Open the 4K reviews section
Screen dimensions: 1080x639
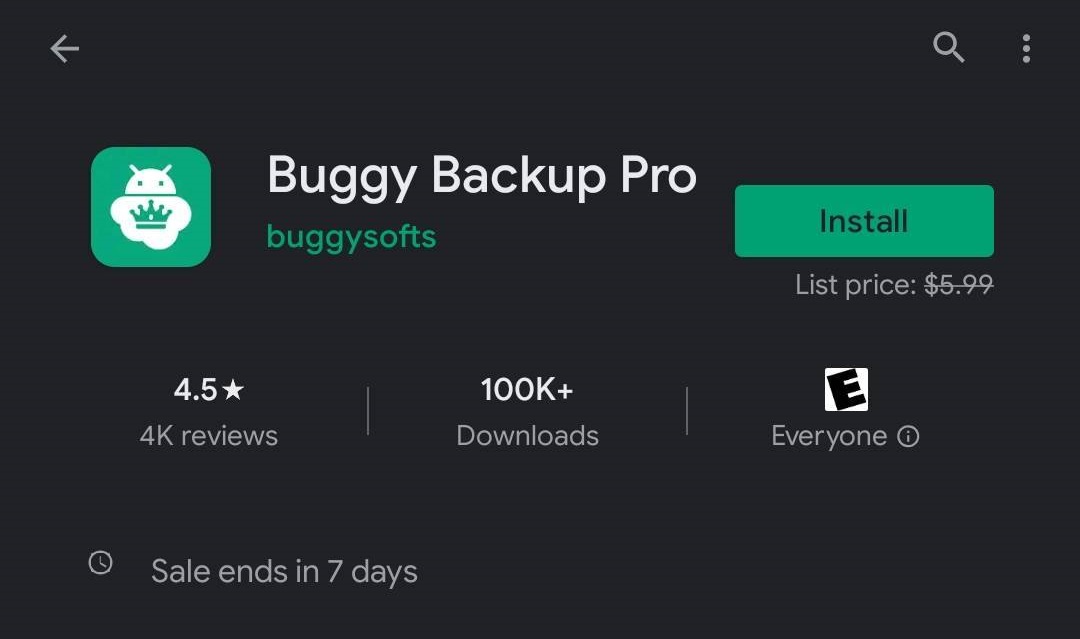209,436
